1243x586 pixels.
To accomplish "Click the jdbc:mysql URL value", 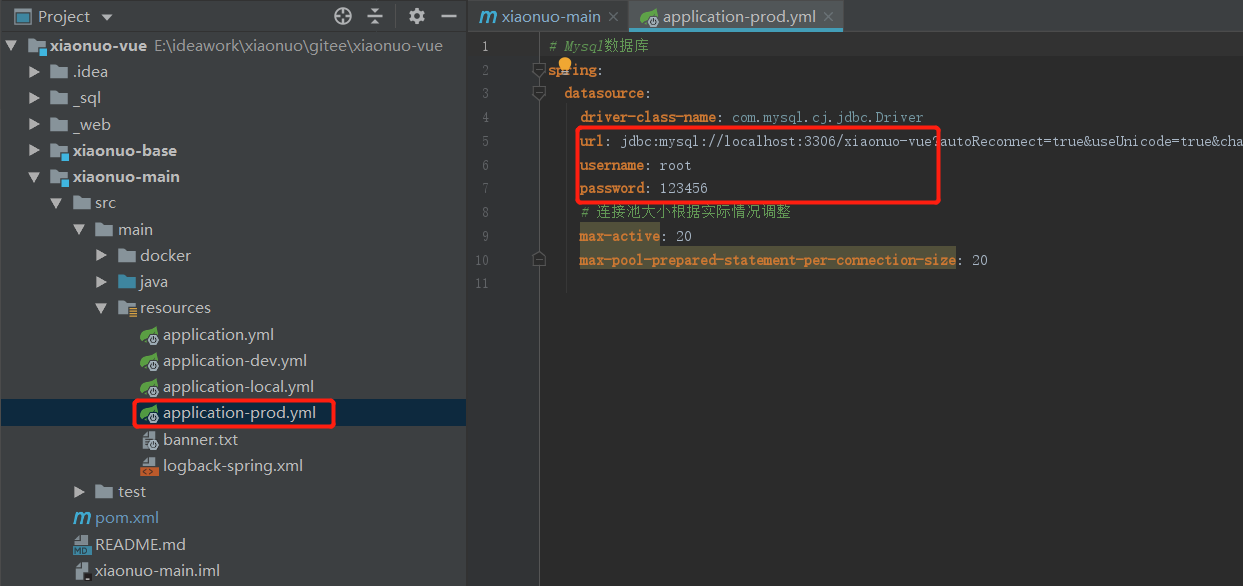I will click(931, 141).
